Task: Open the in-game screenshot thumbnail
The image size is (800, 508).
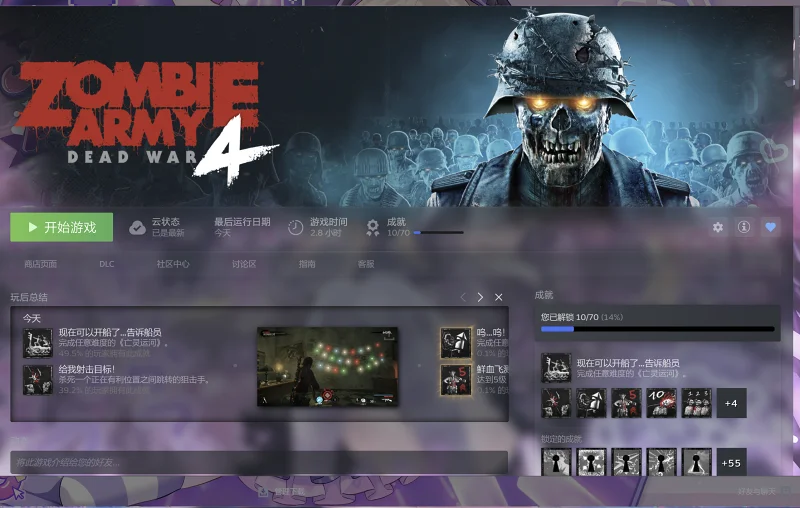Action: tap(327, 367)
